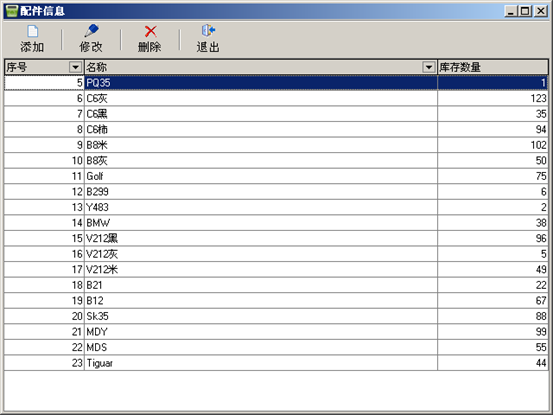
Task: Sort by the 库存数量 column header
Action: point(493,67)
